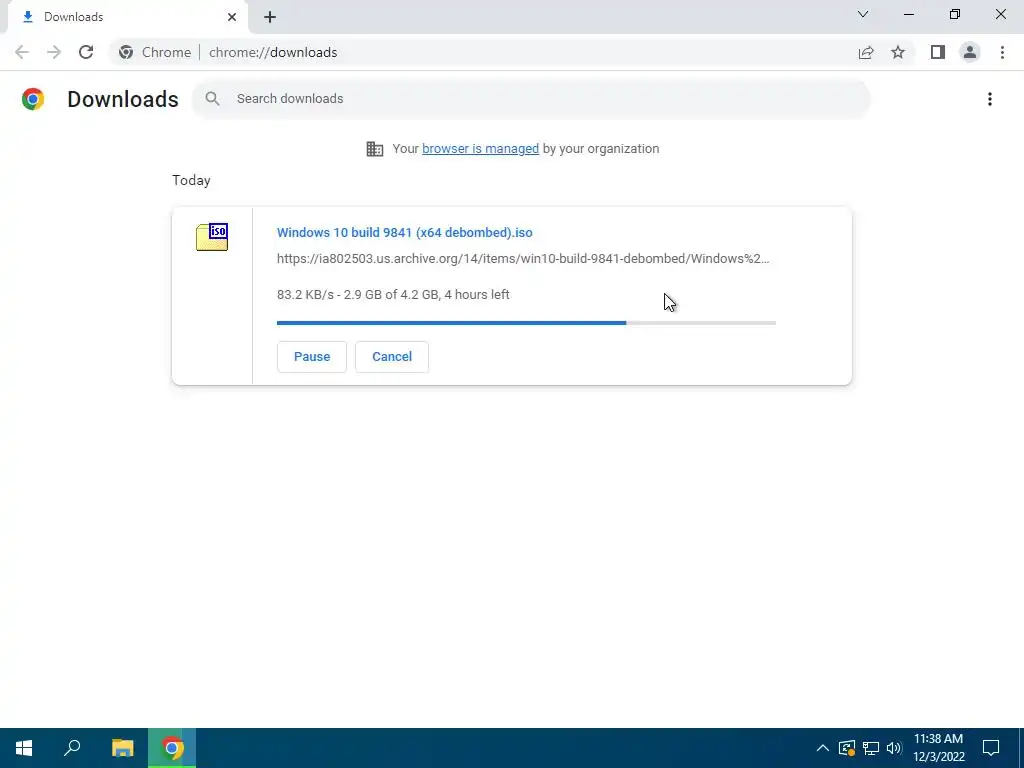1024x768 pixels.
Task: Open the action center notifications icon
Action: tap(991, 748)
